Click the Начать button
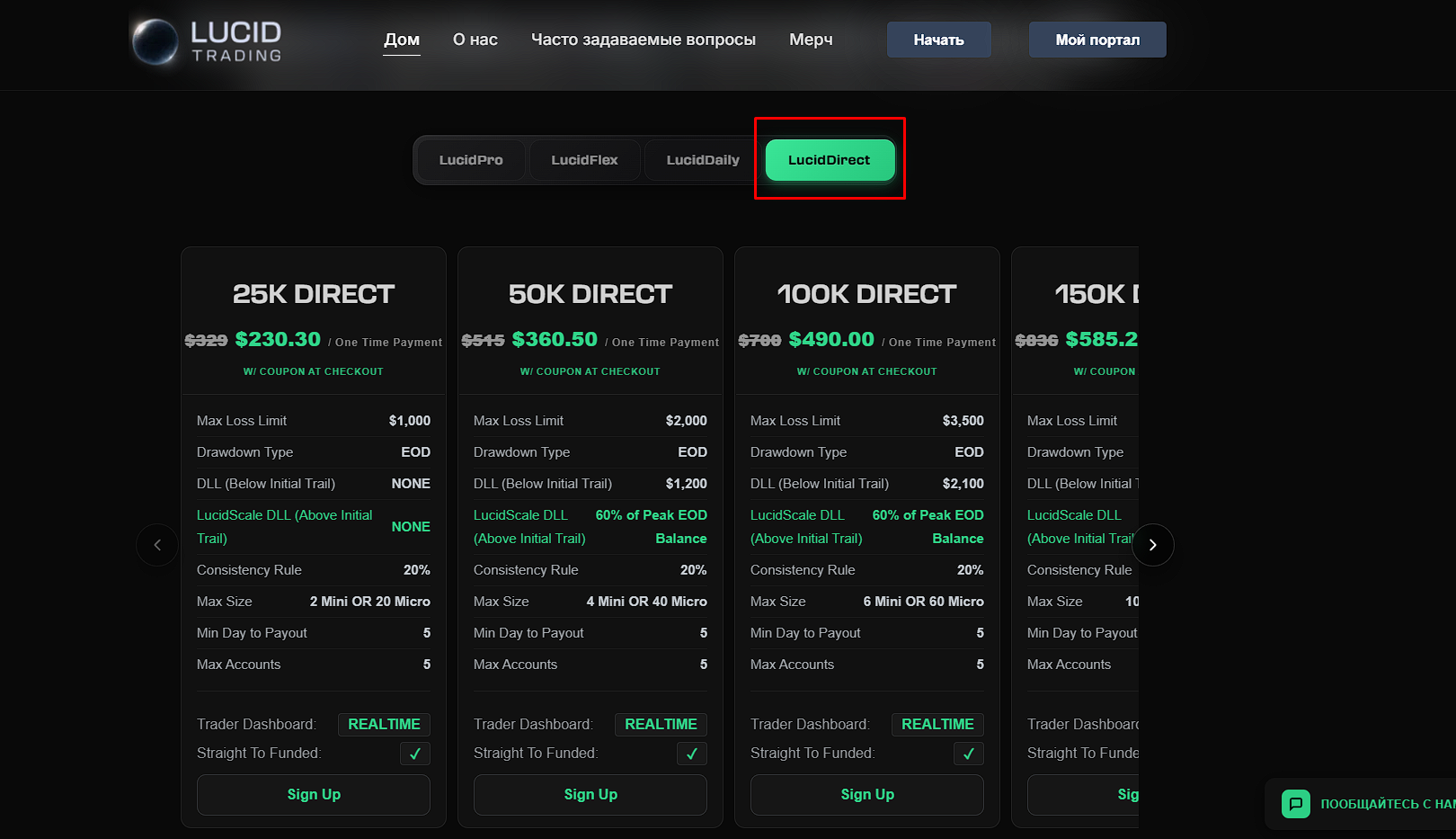1456x839 pixels. (x=939, y=40)
